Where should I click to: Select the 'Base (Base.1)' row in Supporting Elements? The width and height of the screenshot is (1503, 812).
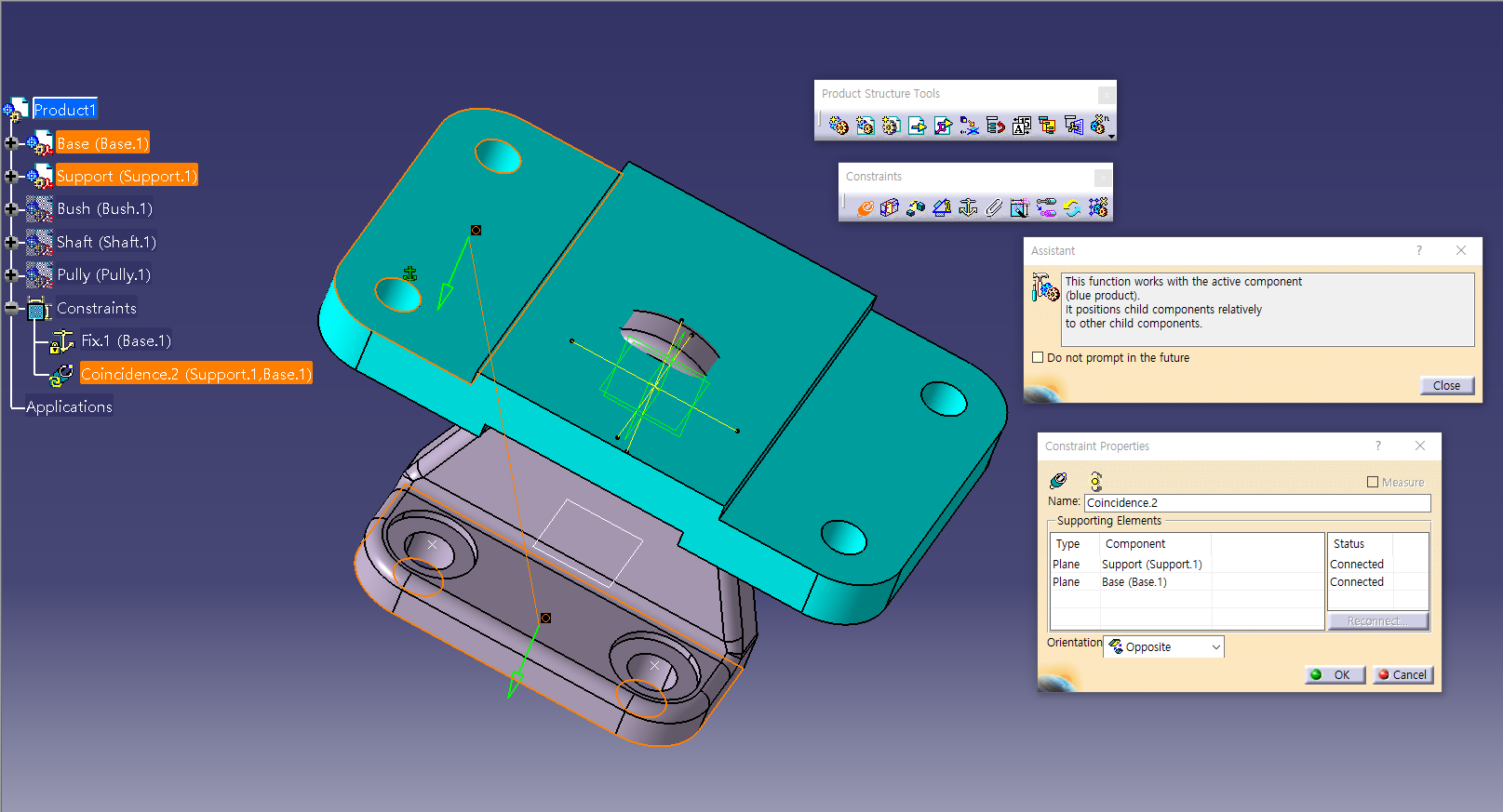(x=1188, y=582)
